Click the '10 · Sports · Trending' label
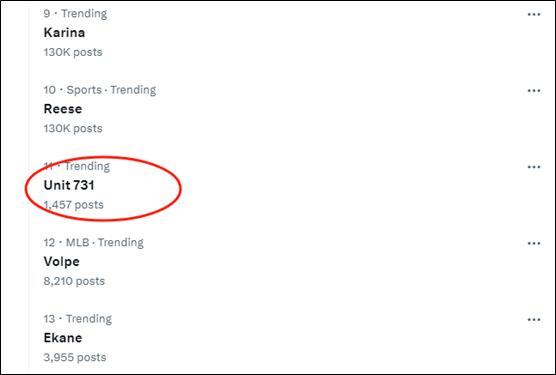Viewport: 556px width, 375px height. pyautogui.click(x=100, y=90)
